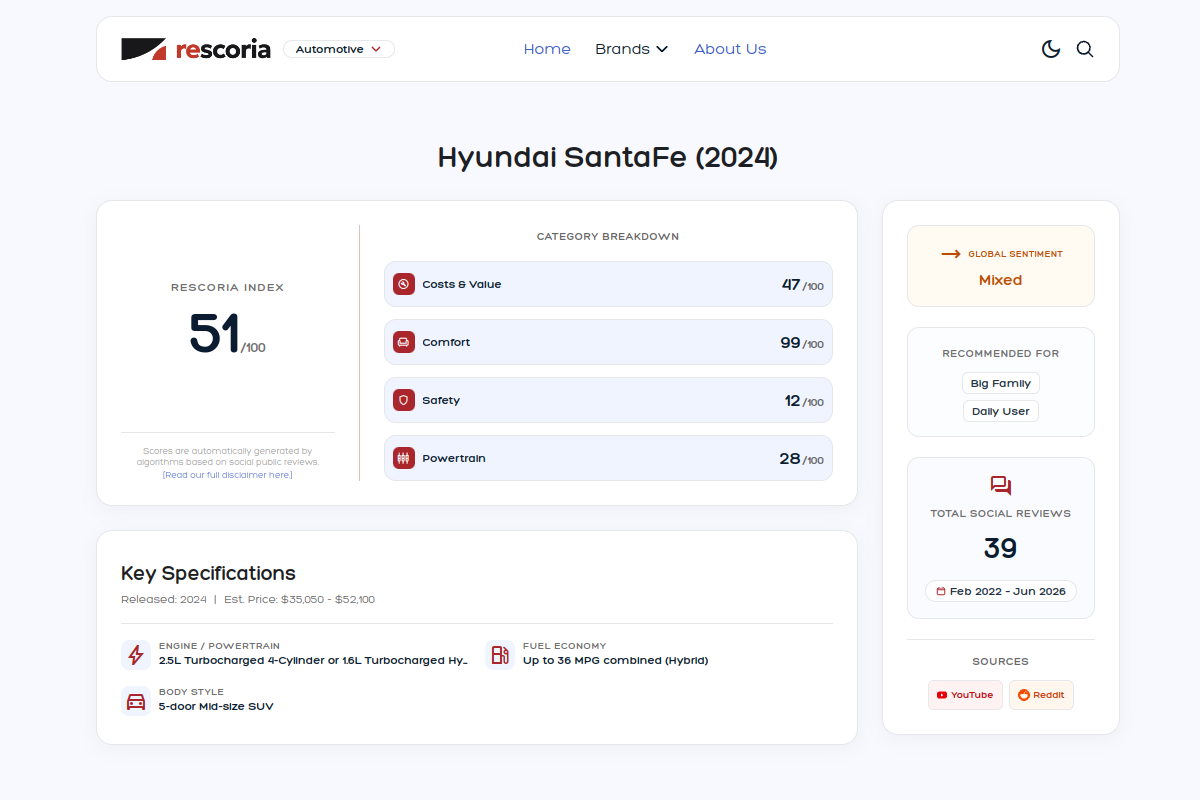Click the Recommended For heading

tap(1001, 354)
